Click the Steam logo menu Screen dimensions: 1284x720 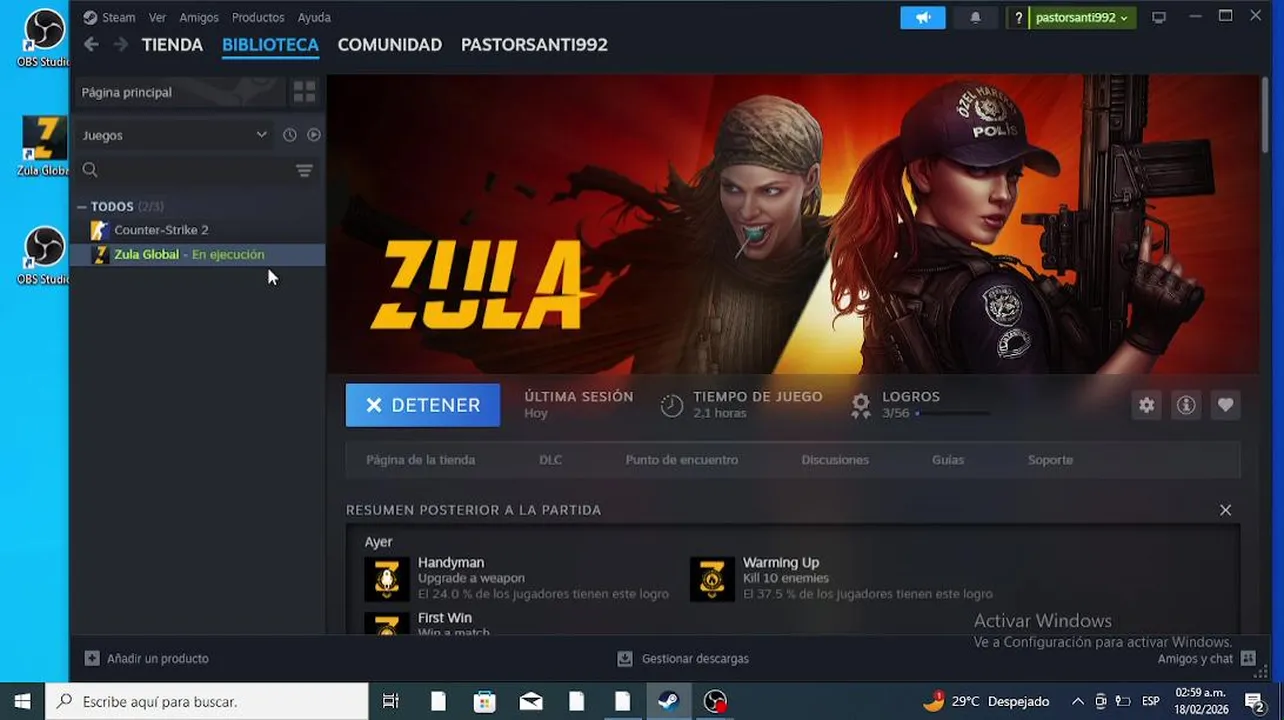(109, 17)
